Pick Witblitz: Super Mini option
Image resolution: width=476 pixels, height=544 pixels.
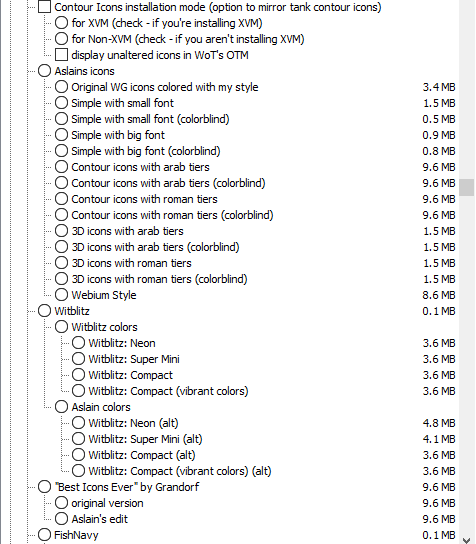click(78, 359)
